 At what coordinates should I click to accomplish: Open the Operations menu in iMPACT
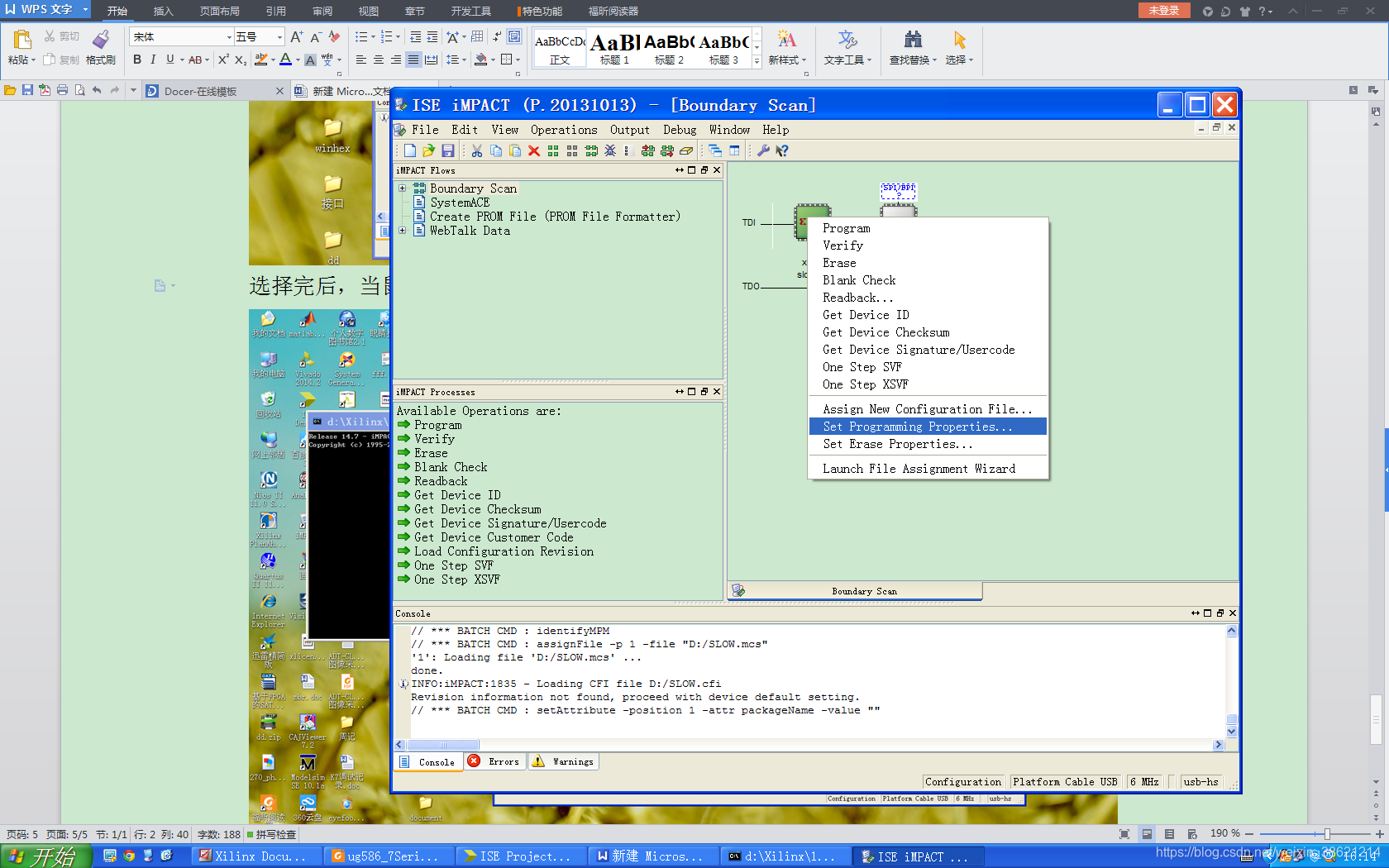point(564,130)
